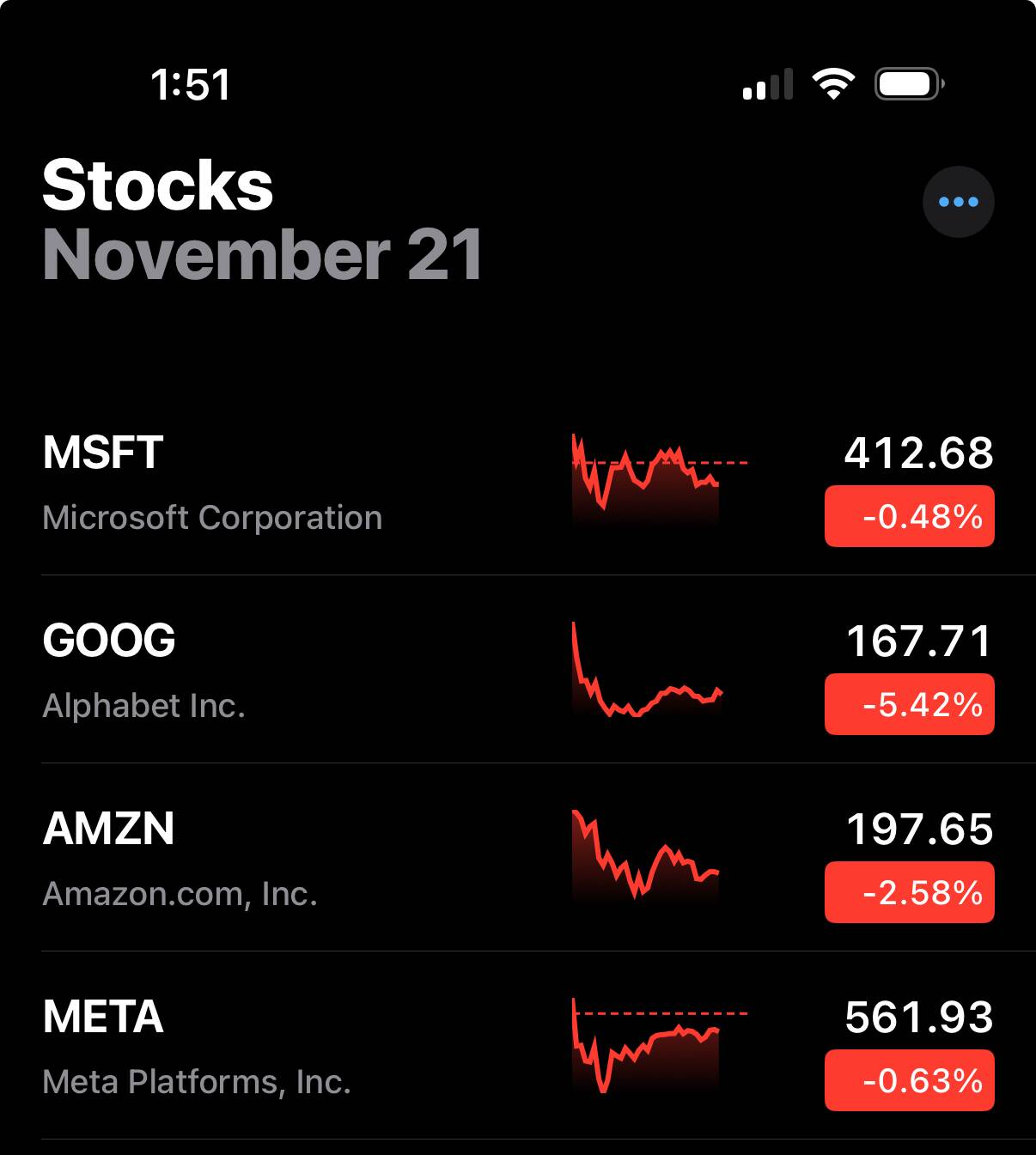Toggle MSFT -0.48% change badge
This screenshot has width=1036, height=1155.
click(x=910, y=516)
